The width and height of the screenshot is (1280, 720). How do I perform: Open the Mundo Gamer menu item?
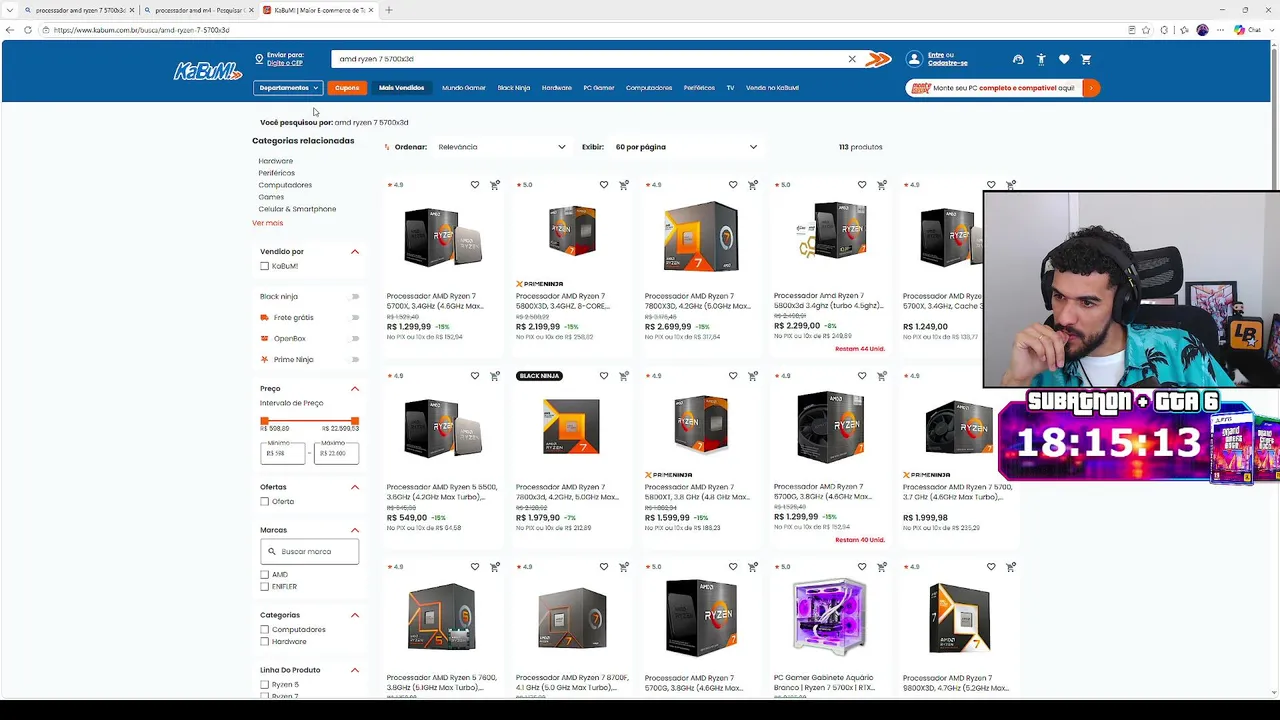coord(464,88)
